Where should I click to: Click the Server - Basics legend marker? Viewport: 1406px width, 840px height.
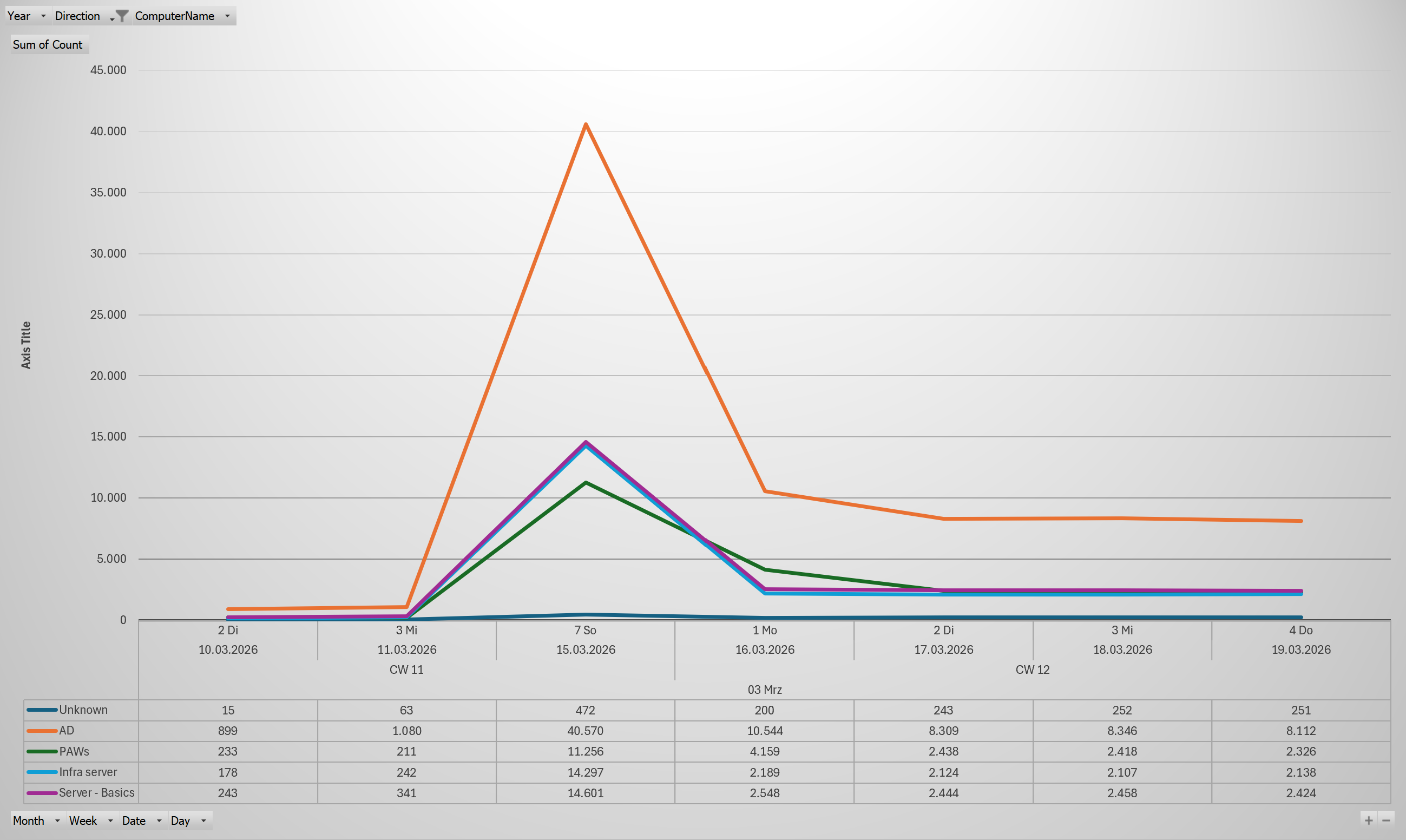pyautogui.click(x=41, y=792)
